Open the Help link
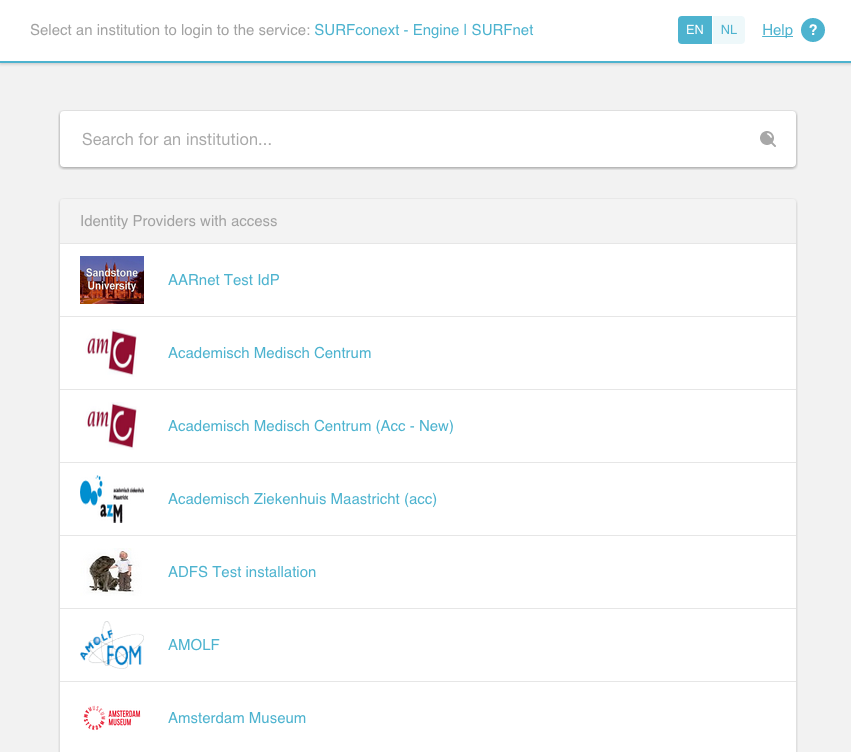851x752 pixels. coord(777,30)
